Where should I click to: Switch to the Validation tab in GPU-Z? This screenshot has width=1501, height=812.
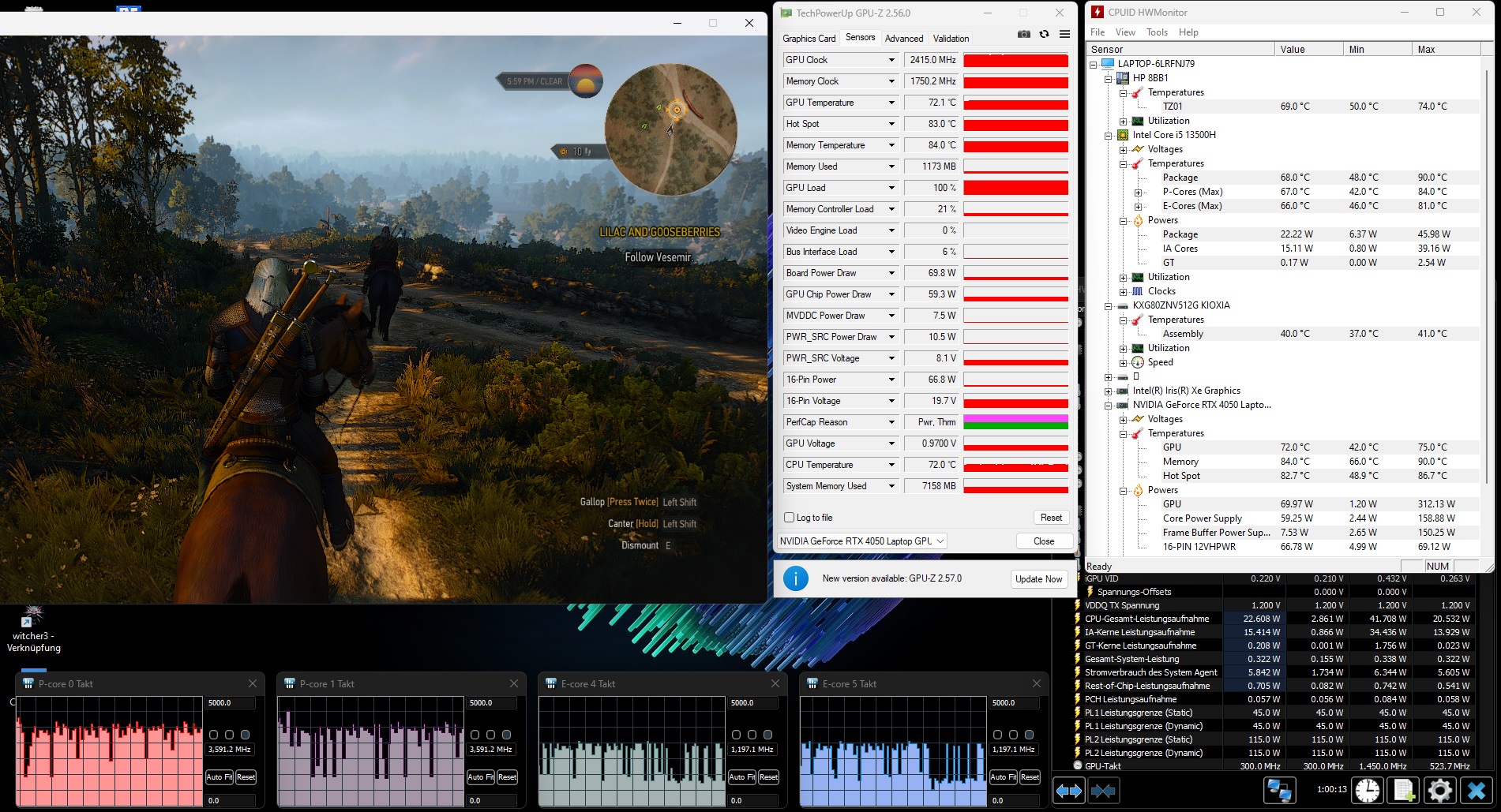tap(951, 39)
